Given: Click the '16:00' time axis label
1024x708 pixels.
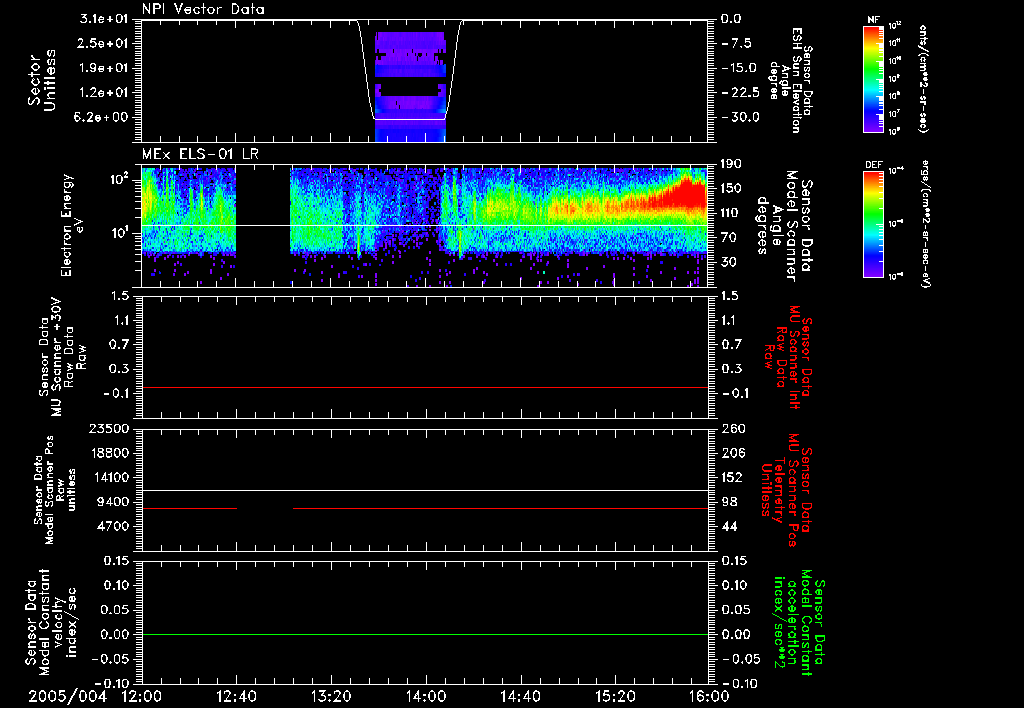Looking at the screenshot, I should point(709,696).
